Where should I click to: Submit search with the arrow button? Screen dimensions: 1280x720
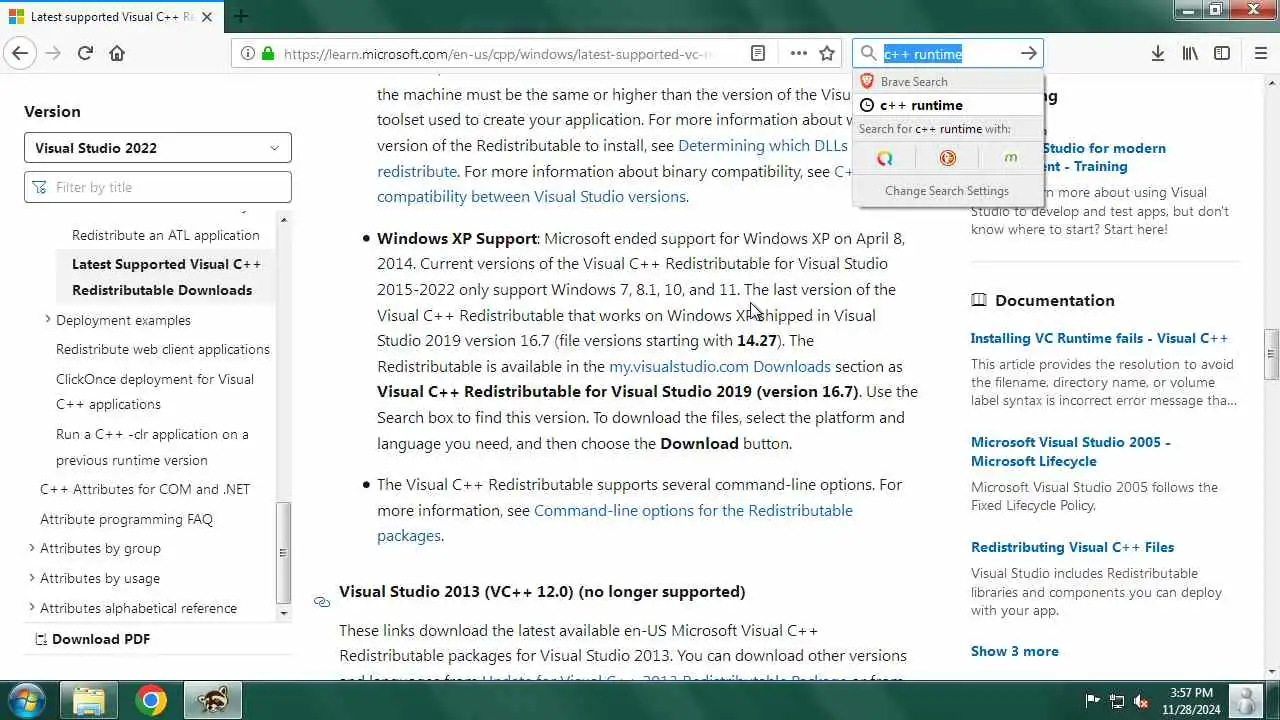point(1028,53)
